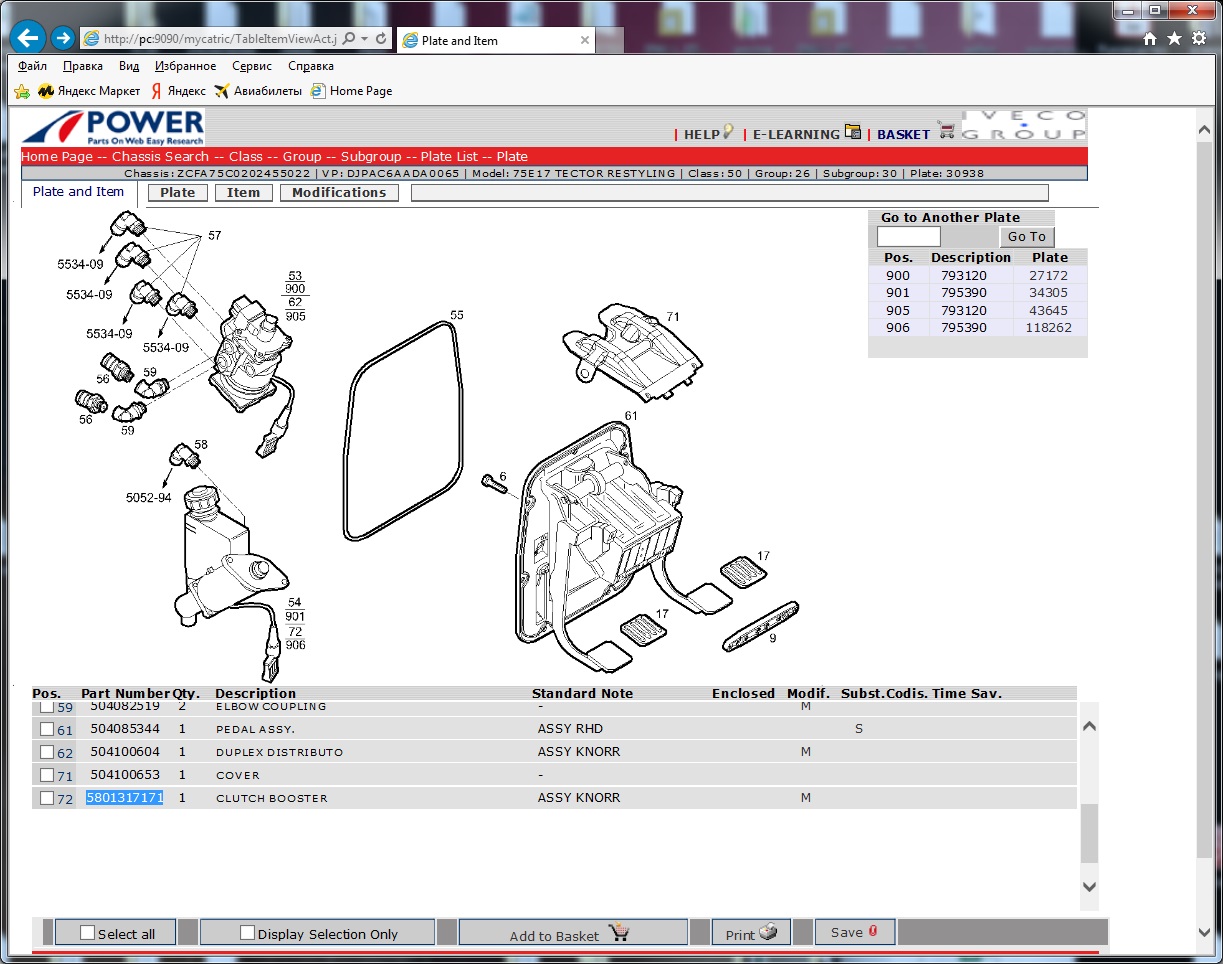Click the Go To button
The image size is (1223, 964).
(1027, 237)
